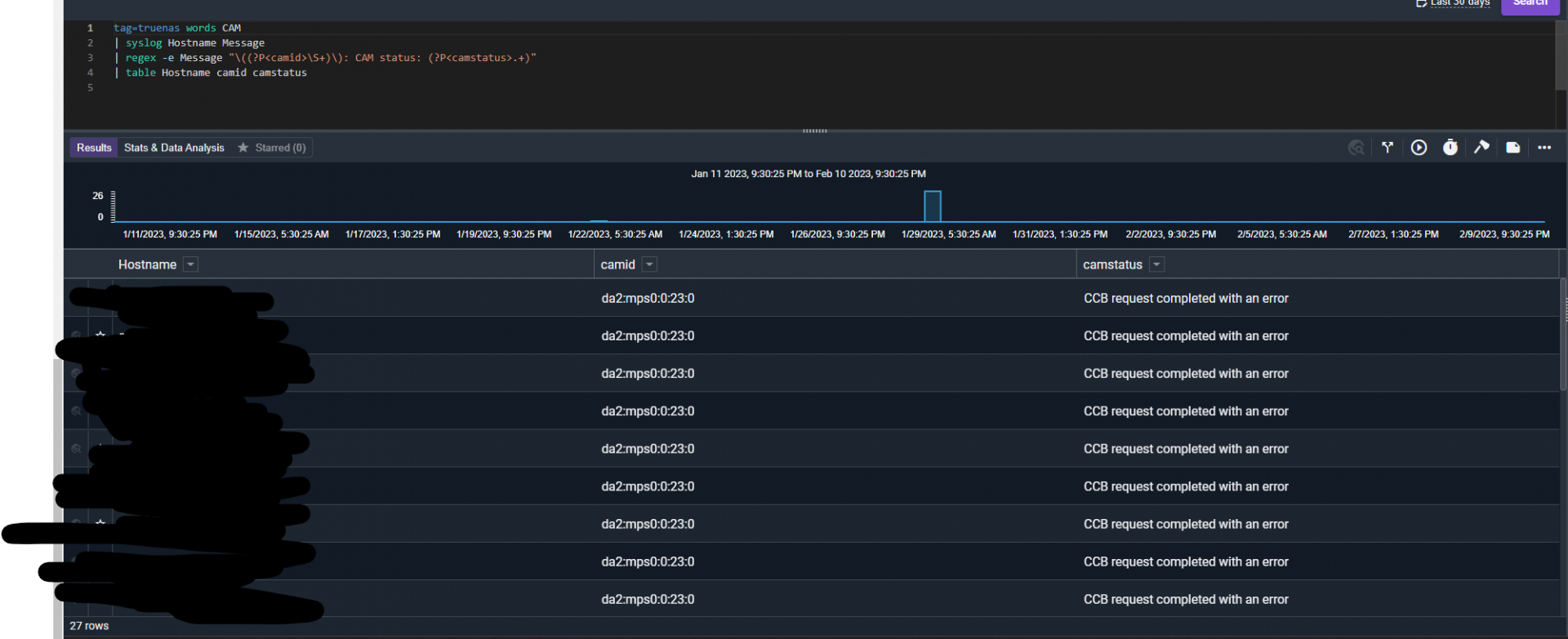Image resolution: width=1568 pixels, height=639 pixels.
Task: Click timeline label '1/31/2023, 1:30:25 PM'
Action: [1060, 234]
